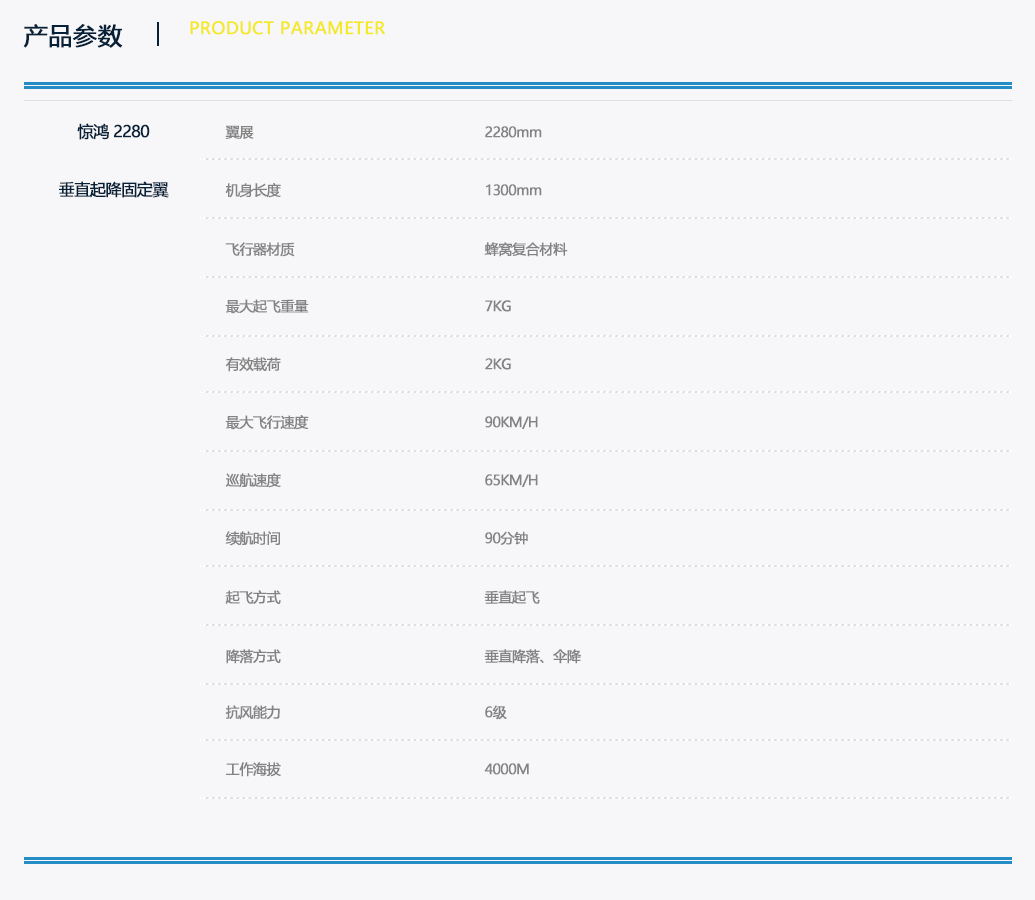Select the 1300mm fuselage length value
Screen dimensions: 1035x900
point(512,190)
